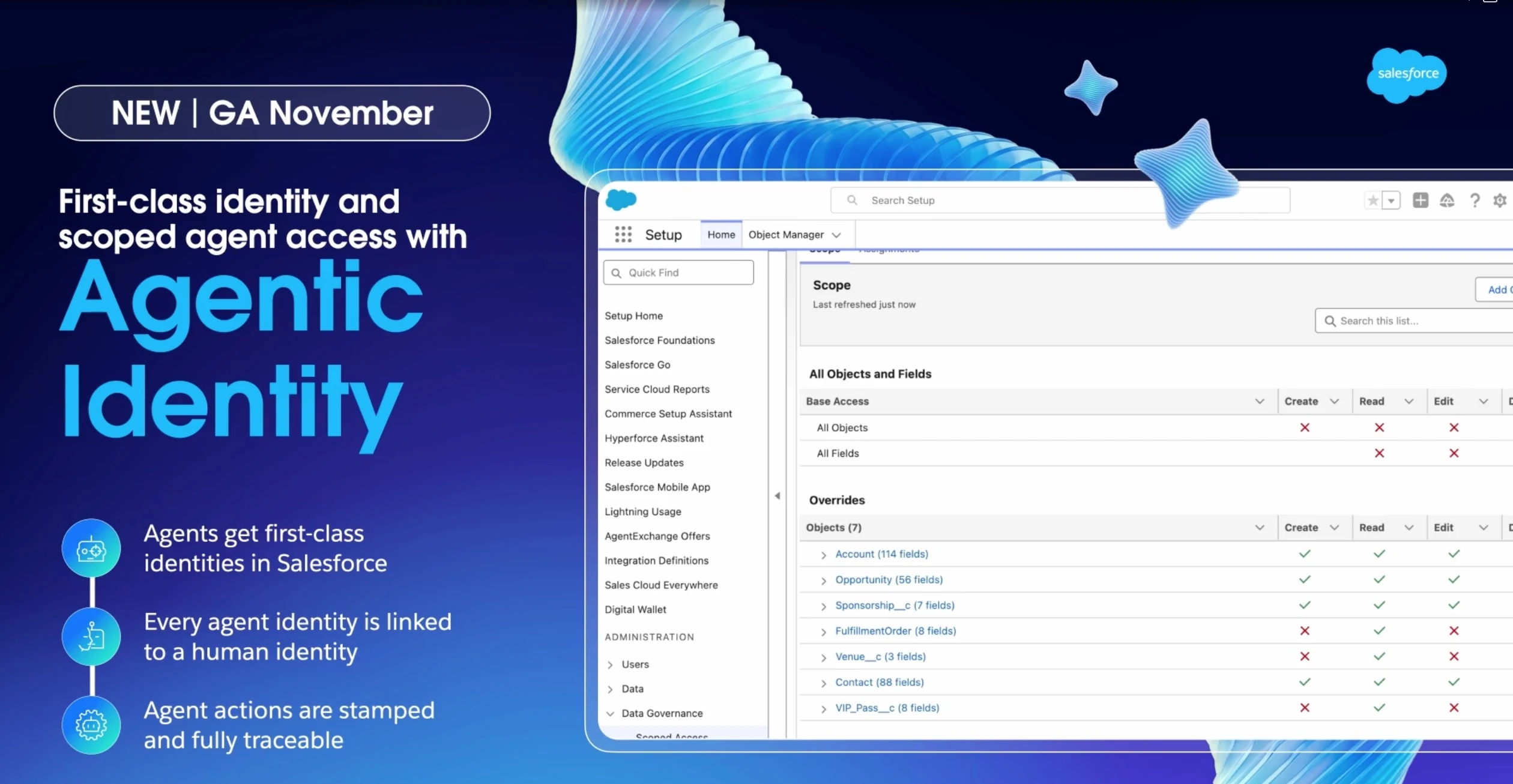Viewport: 1513px width, 784px height.
Task: Click the 'All Fields' row label
Action: coord(838,453)
